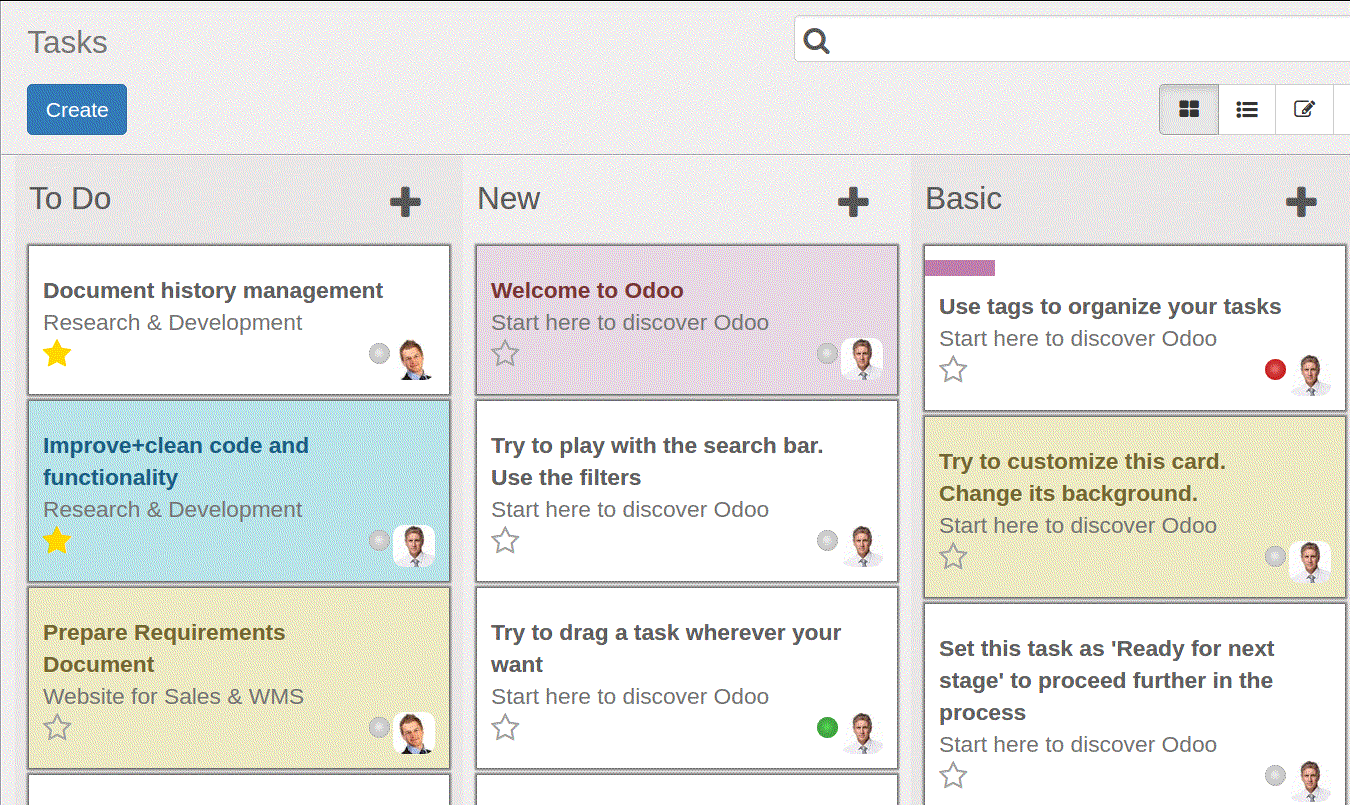Click the Tasks breadcrumb title
This screenshot has width=1350, height=805.
pos(67,42)
